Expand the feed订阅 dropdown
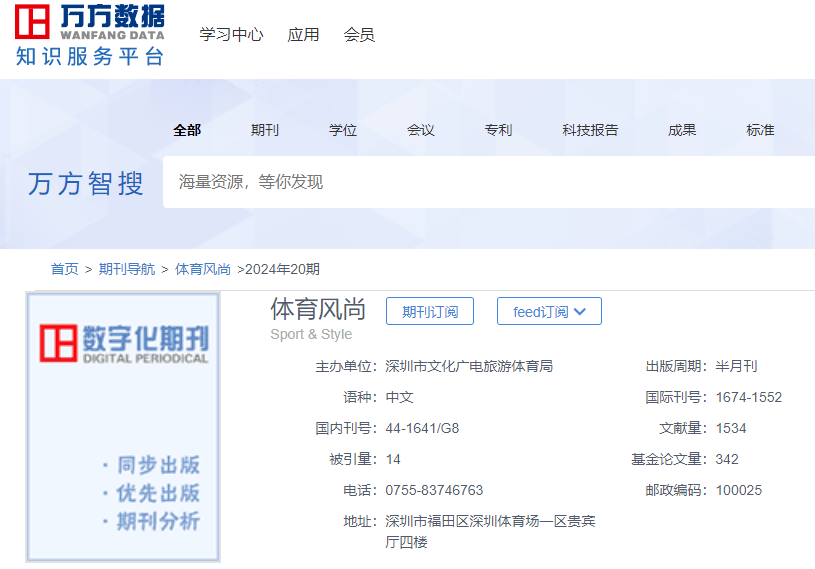Viewport: 815px width, 569px height. (549, 311)
